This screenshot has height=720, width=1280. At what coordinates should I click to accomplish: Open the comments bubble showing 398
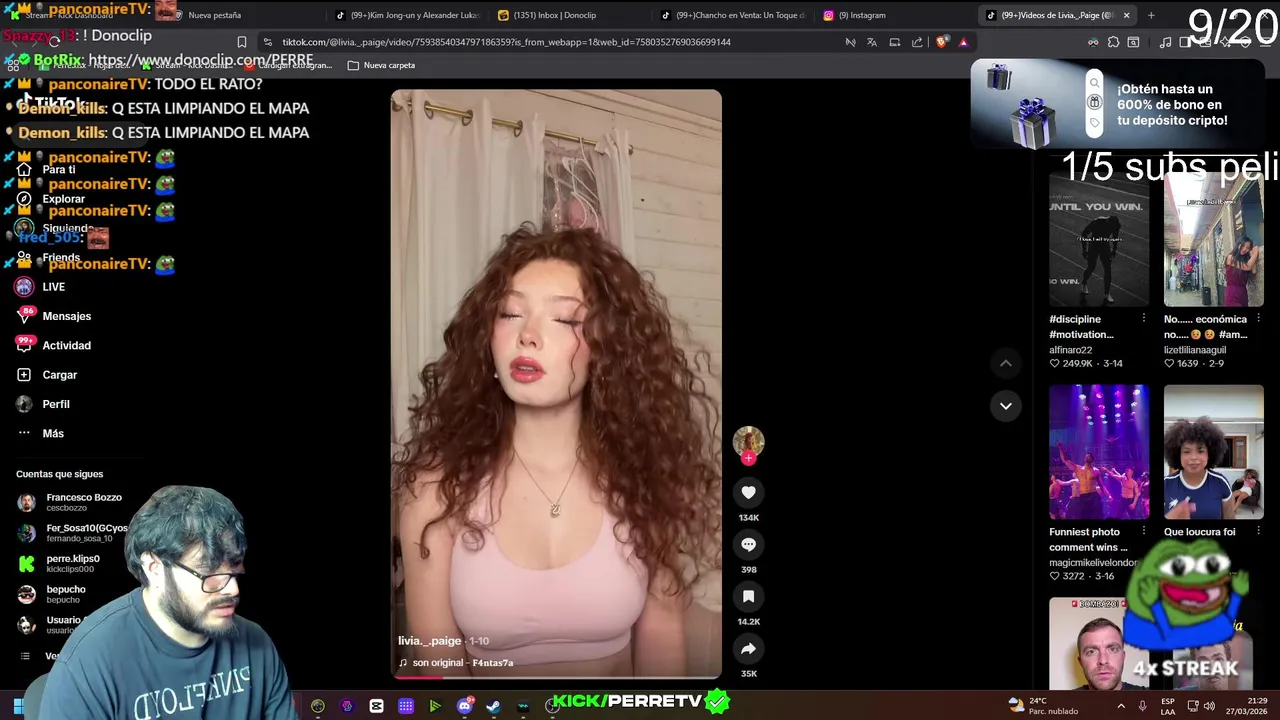748,544
